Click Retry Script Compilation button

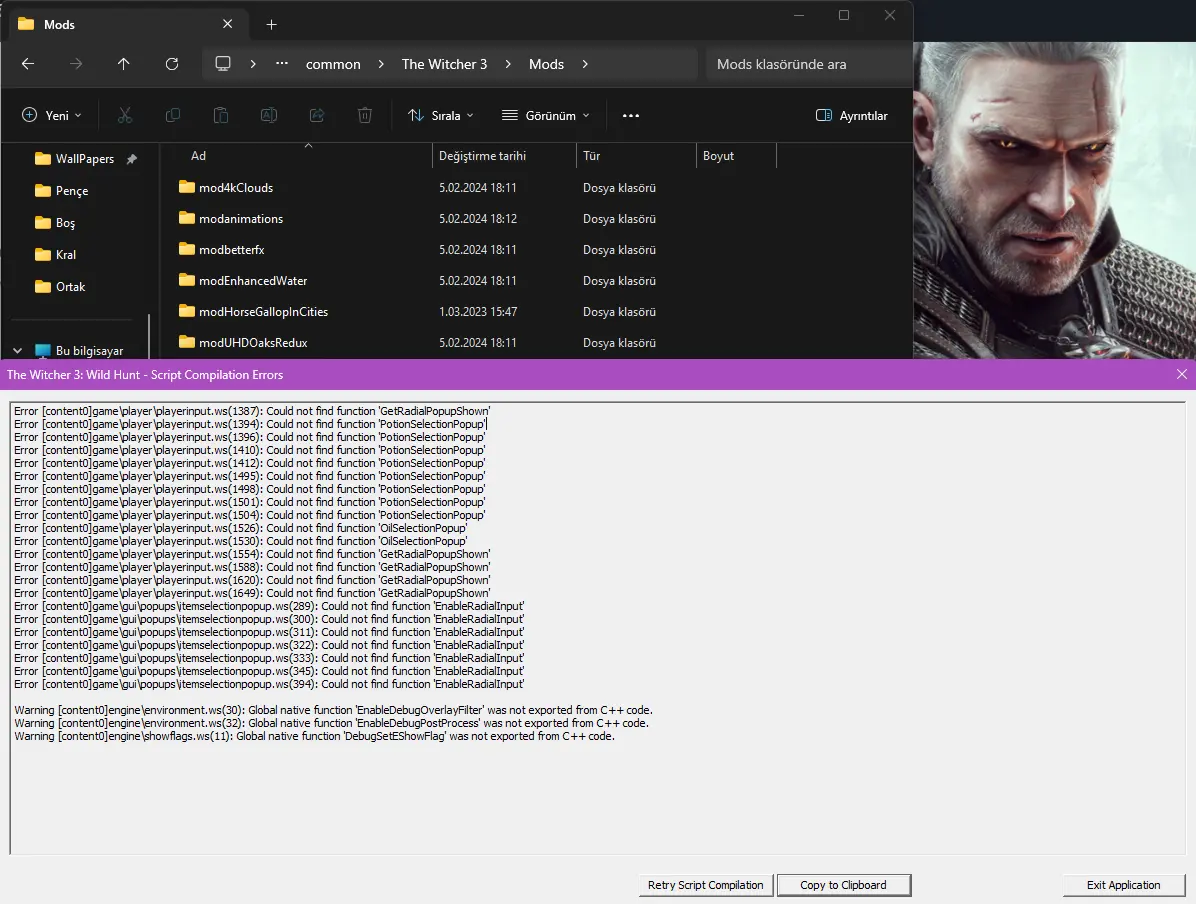pyautogui.click(x=706, y=885)
